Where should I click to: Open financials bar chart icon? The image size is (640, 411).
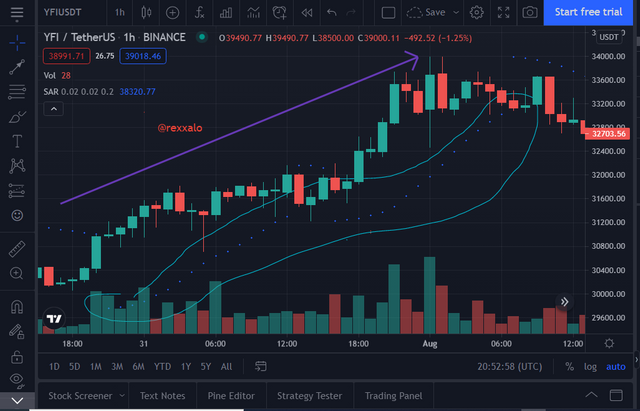click(226, 13)
